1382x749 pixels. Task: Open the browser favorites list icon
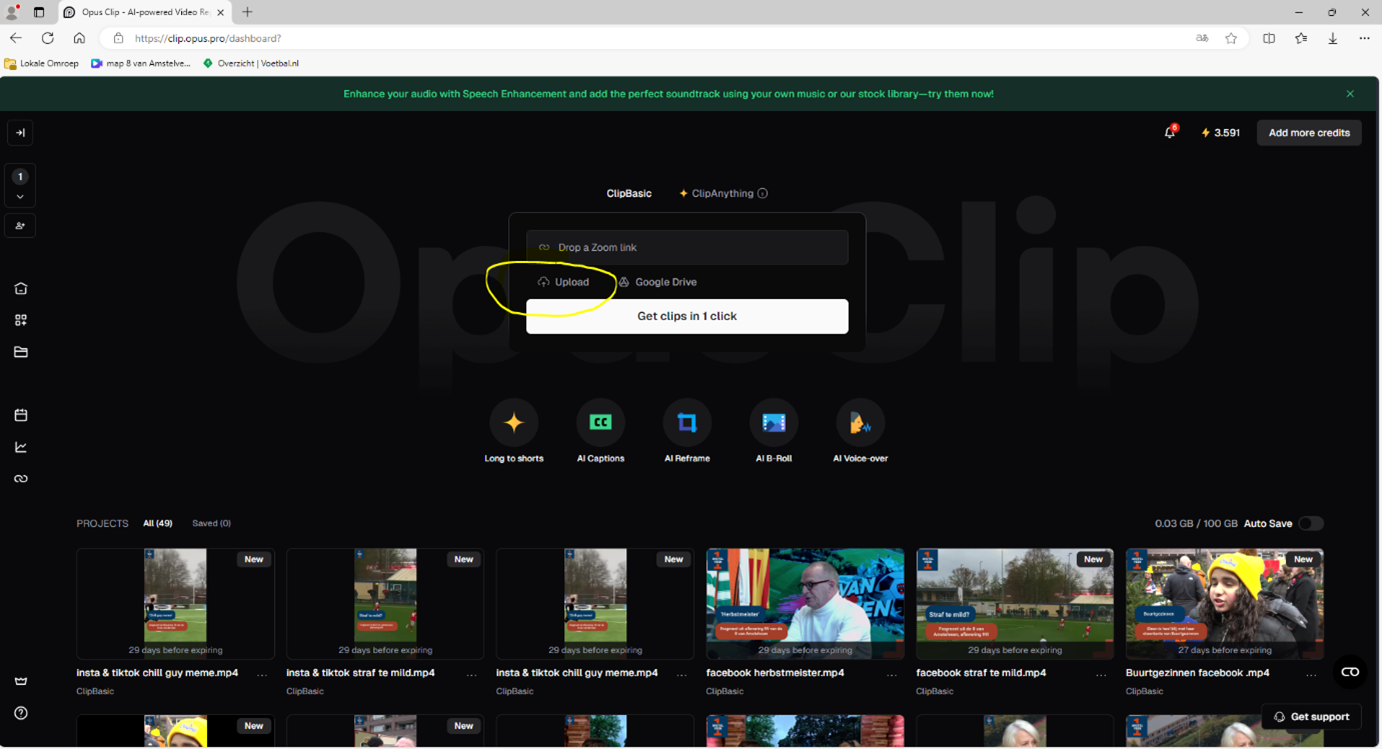click(x=1301, y=39)
